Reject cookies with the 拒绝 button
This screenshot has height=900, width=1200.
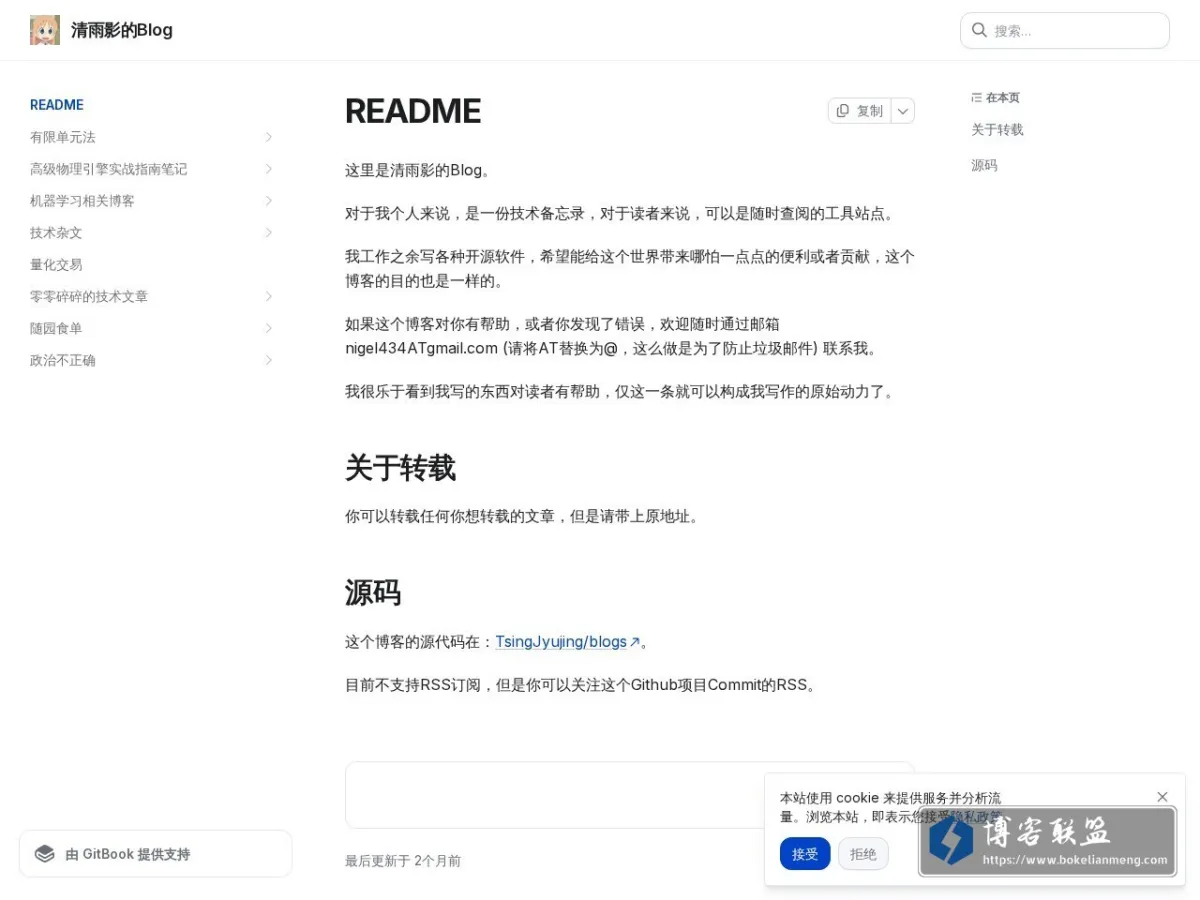(x=863, y=854)
